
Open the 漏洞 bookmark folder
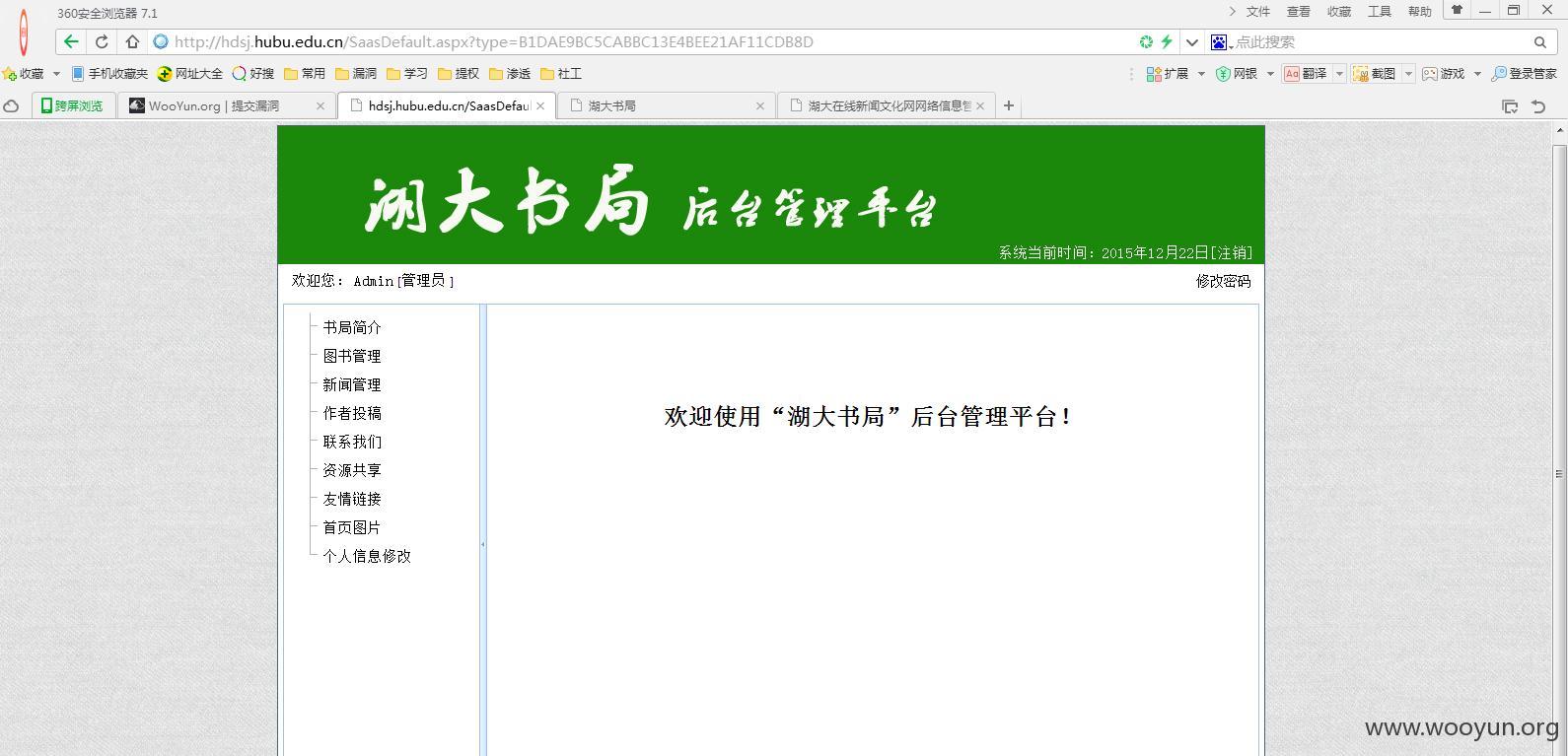coord(356,74)
